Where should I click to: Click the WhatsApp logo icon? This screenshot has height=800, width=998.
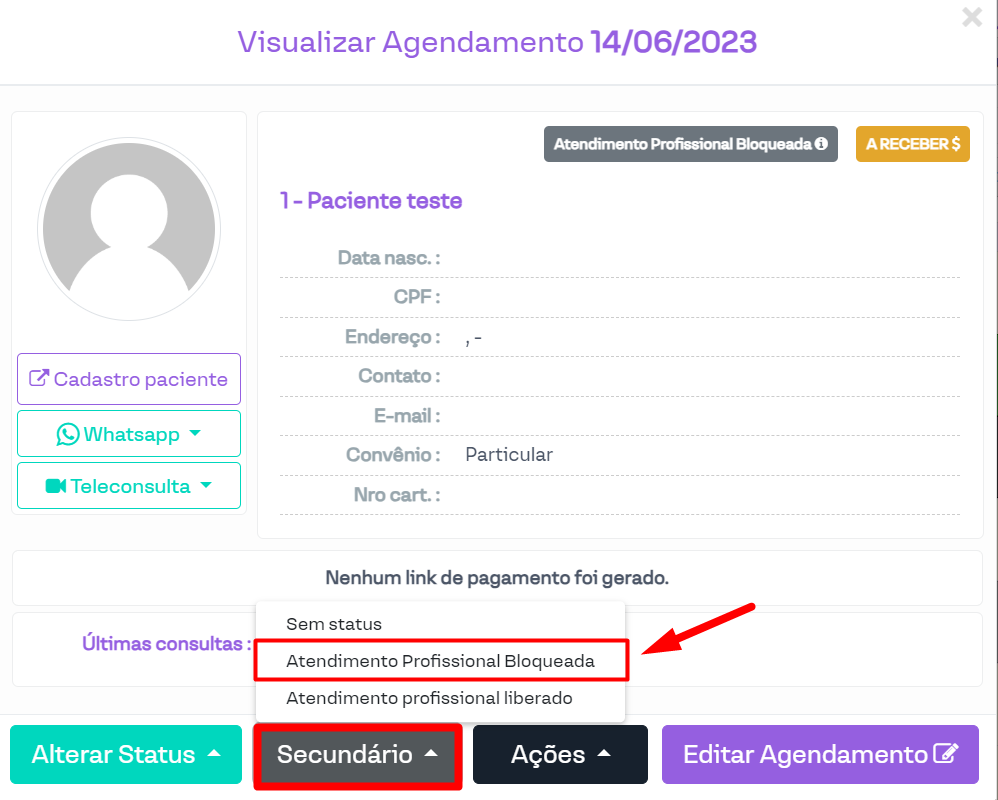pos(68,434)
